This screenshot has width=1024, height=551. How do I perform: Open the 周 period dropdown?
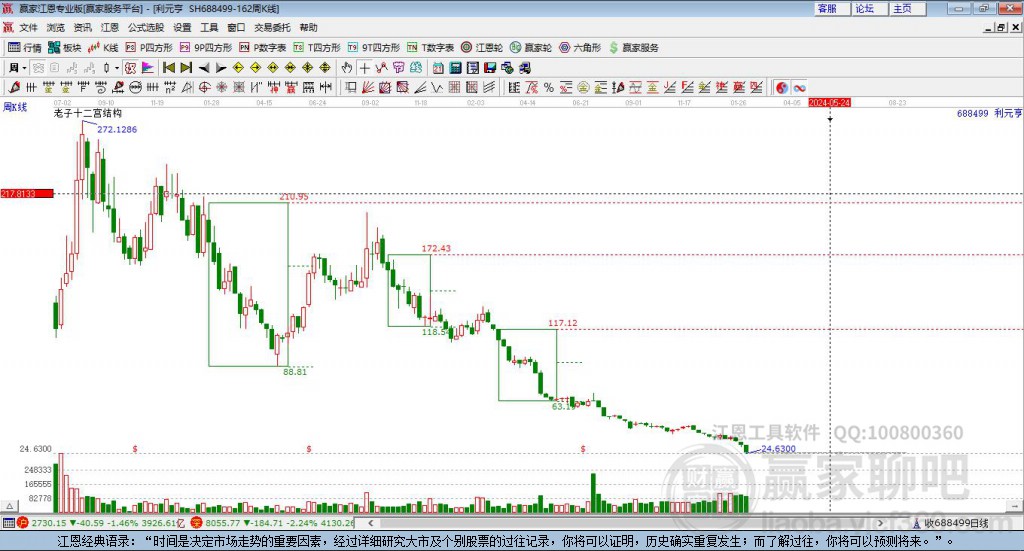[18, 68]
